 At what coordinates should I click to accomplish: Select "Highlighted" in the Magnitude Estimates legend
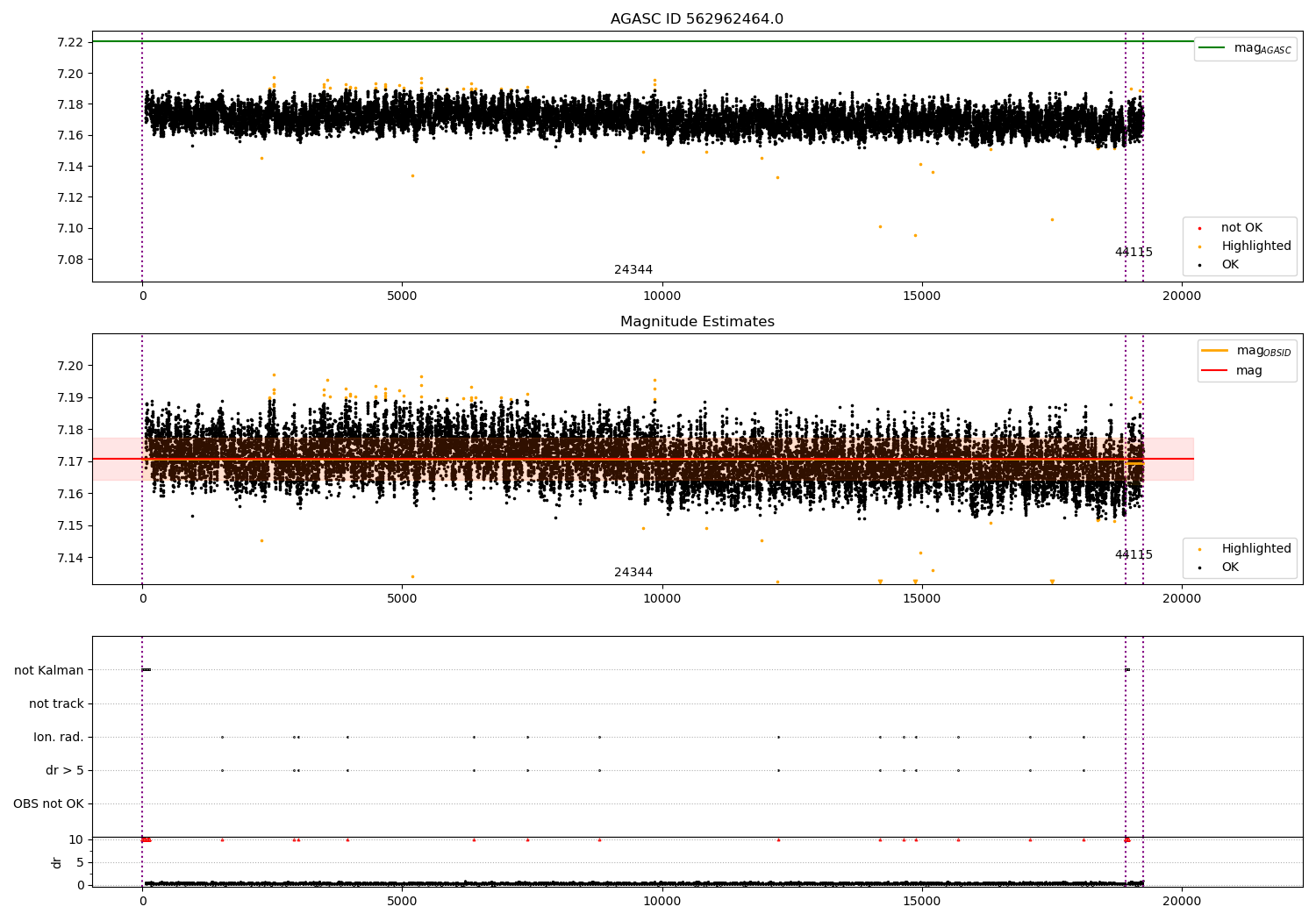pyautogui.click(x=1256, y=549)
